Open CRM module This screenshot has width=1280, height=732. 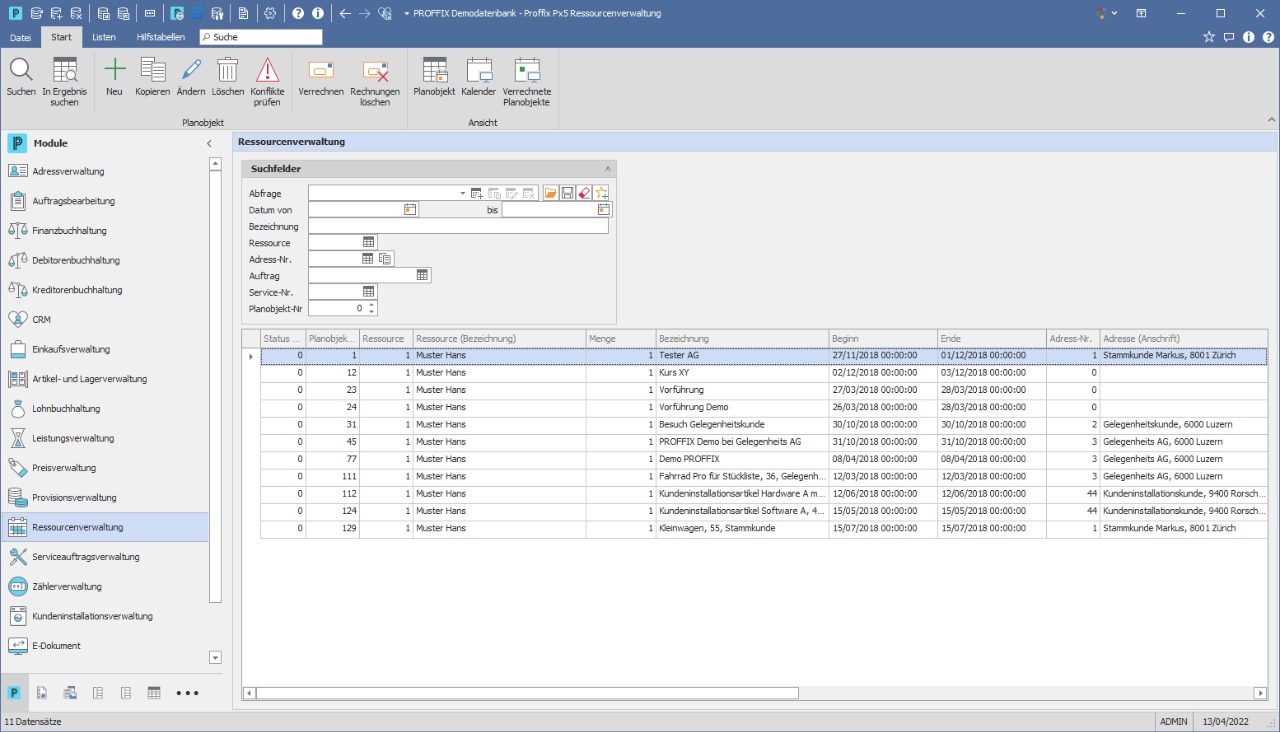click(x=105, y=319)
